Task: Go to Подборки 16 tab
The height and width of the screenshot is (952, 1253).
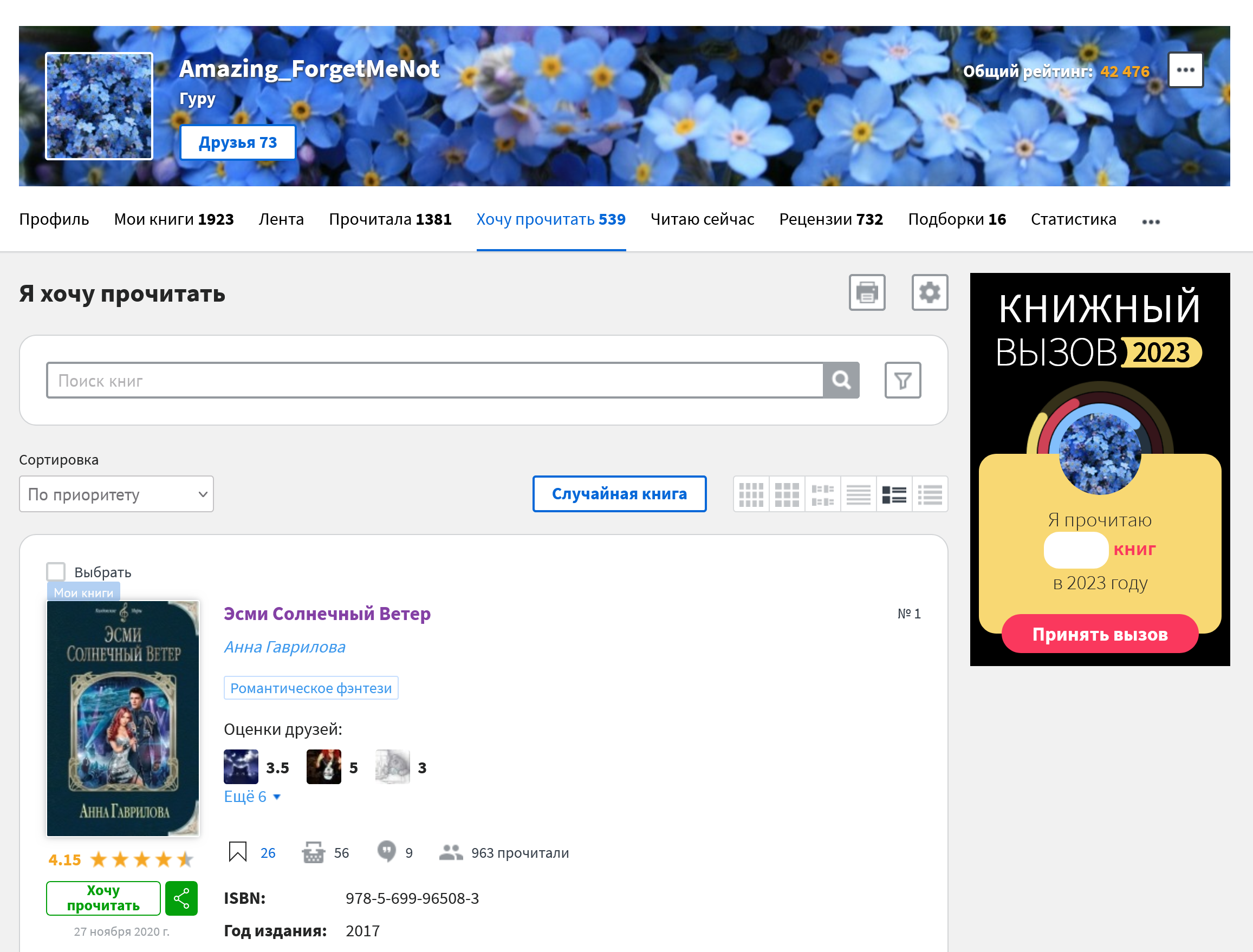Action: pos(957,219)
